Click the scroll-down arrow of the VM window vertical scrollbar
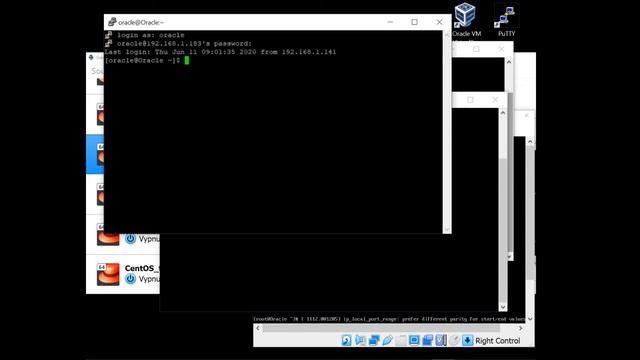Image resolution: width=640 pixels, height=360 pixels. [530, 319]
